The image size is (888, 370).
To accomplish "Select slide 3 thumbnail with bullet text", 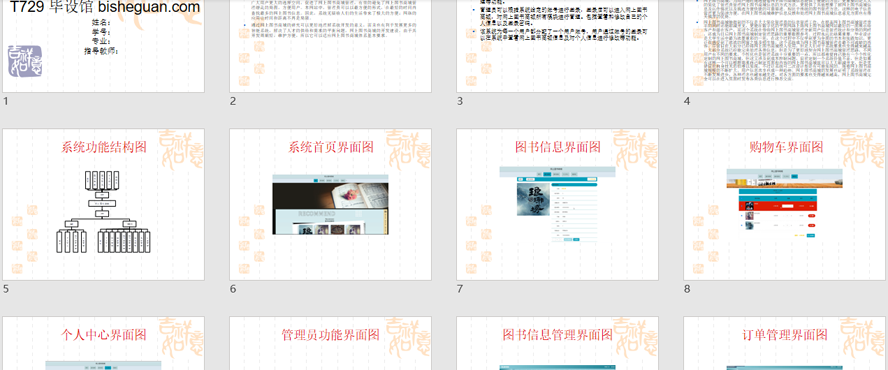I will [x=557, y=46].
